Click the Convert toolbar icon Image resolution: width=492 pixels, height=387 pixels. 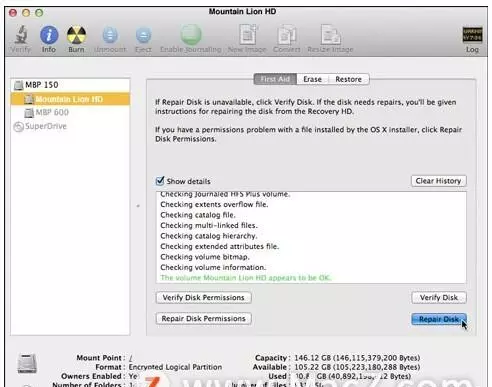(x=286, y=34)
